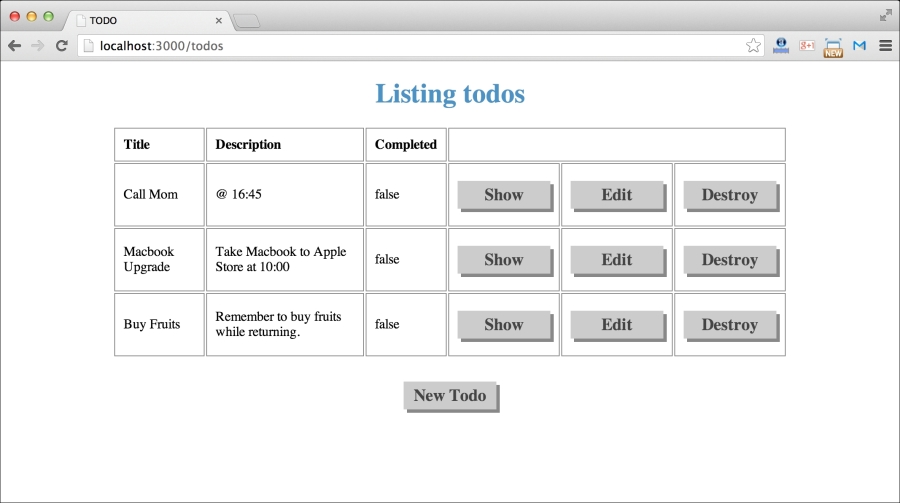This screenshot has width=900, height=503.
Task: Click the Take Macbook to Apple Store description
Action: tap(285, 260)
